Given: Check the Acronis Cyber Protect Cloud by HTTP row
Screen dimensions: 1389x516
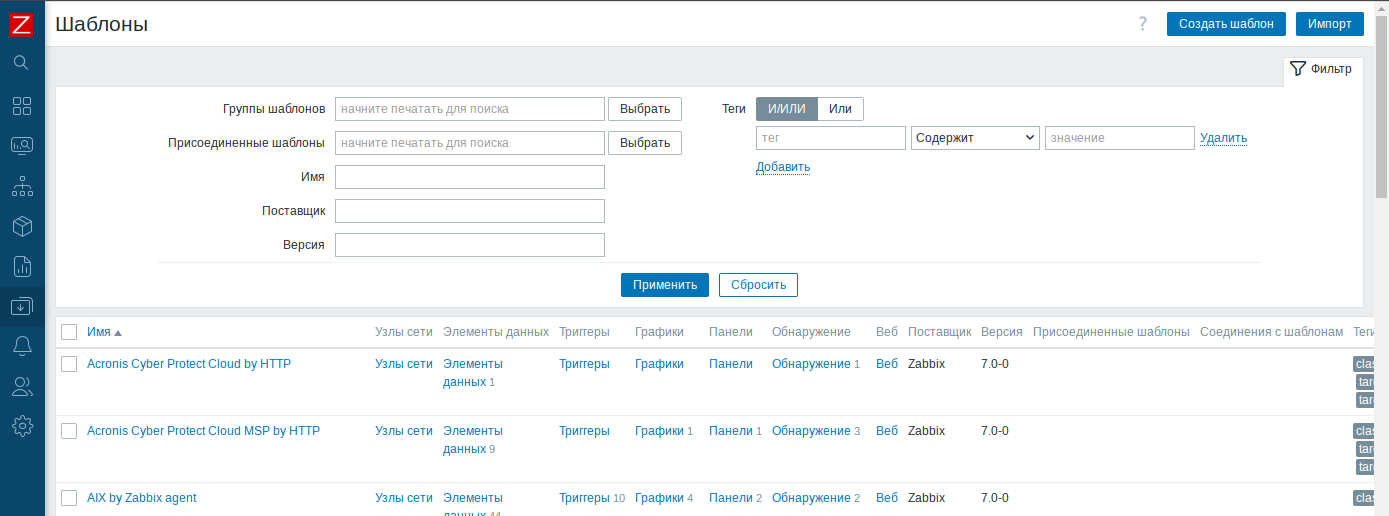Looking at the screenshot, I should 69,364.
